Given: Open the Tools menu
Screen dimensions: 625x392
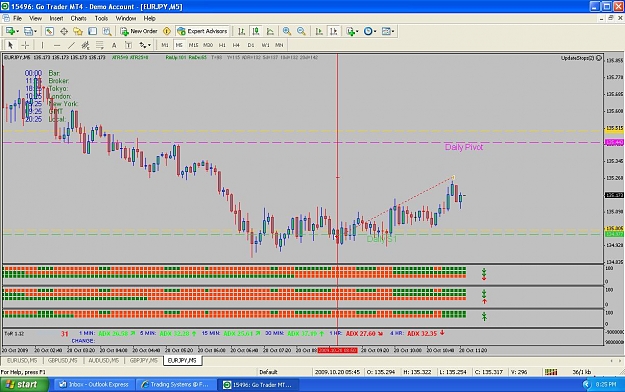Looking at the screenshot, I should click(x=101, y=18).
